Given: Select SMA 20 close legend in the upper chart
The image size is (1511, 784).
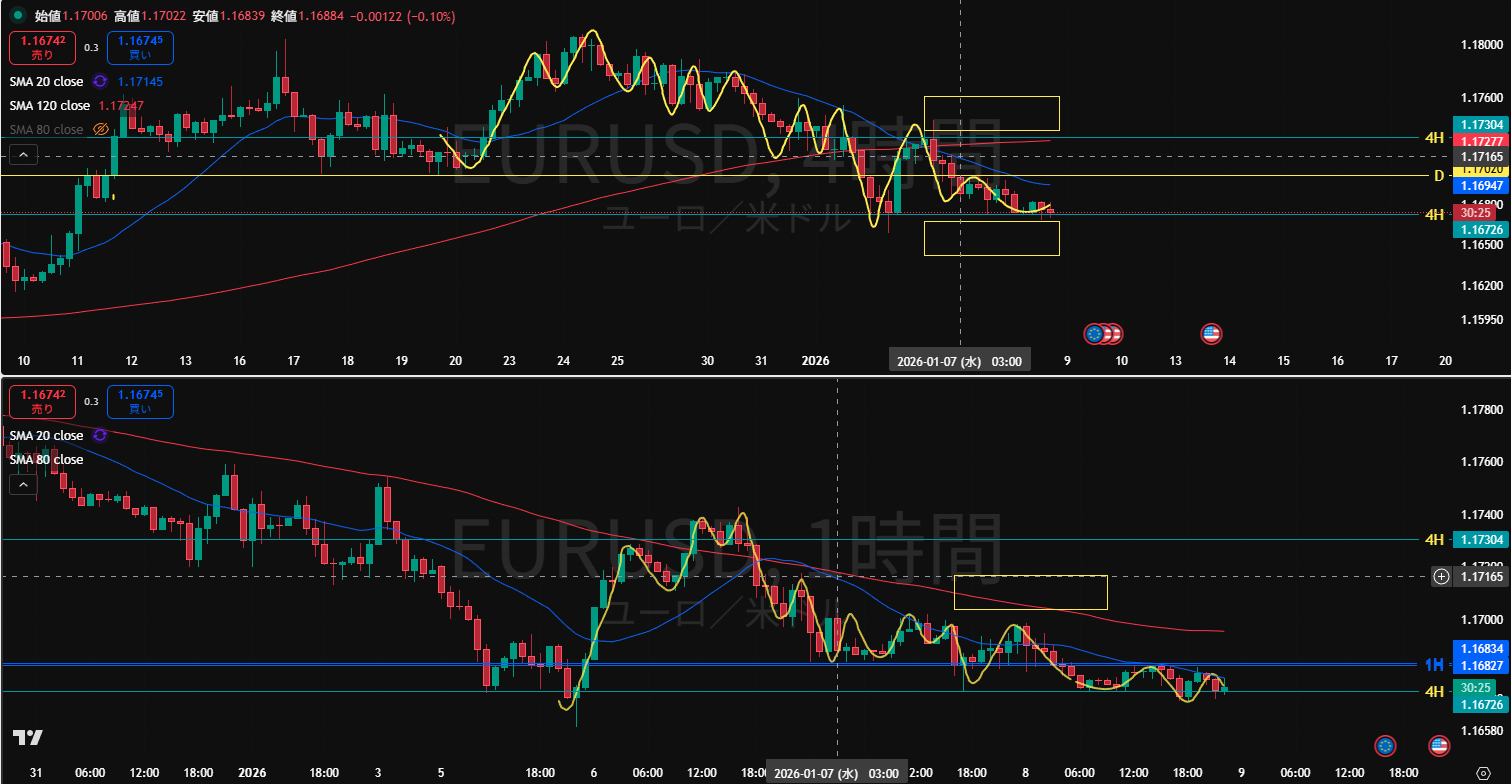Looking at the screenshot, I should [47, 81].
